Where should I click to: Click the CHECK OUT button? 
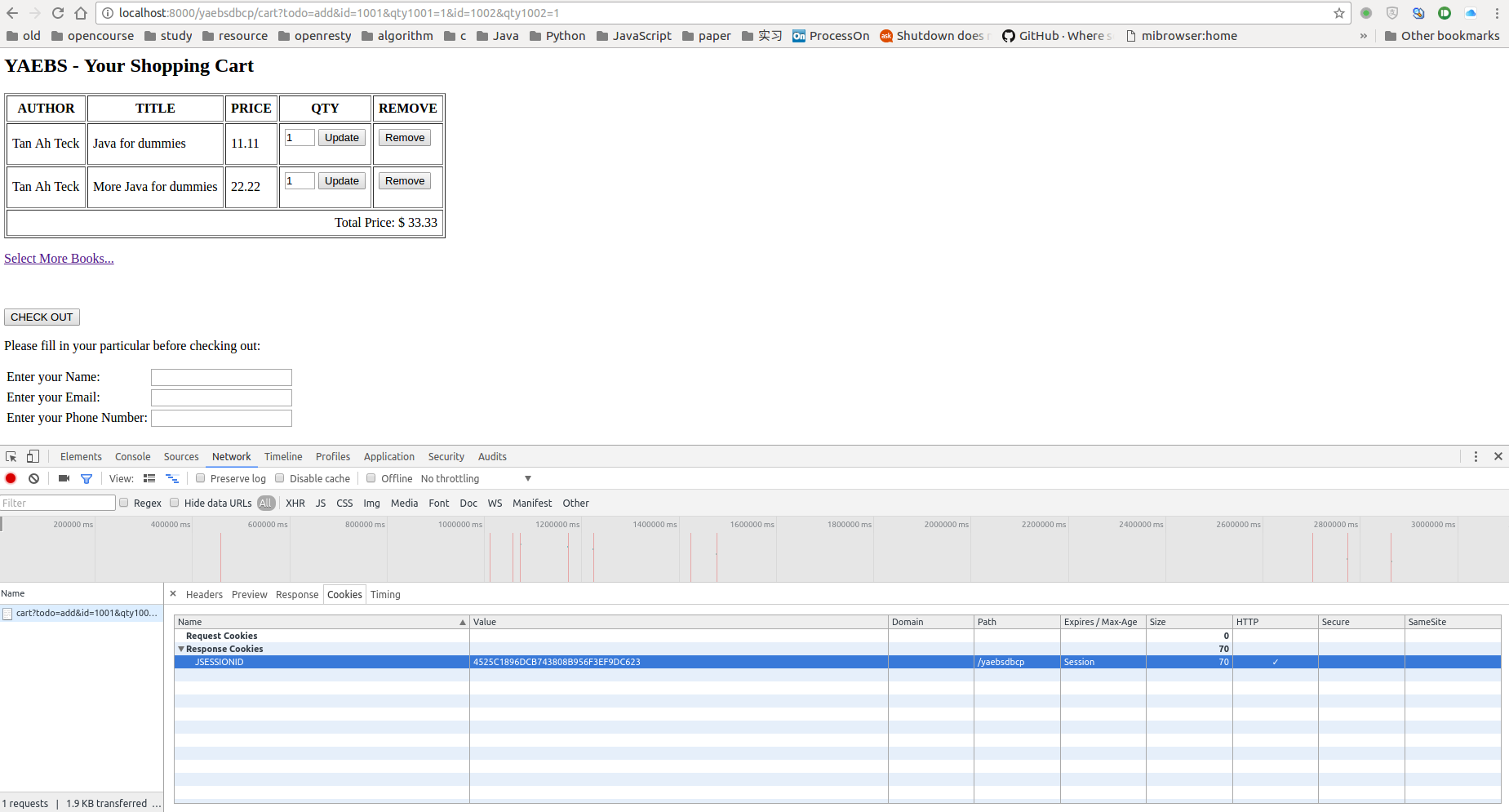[42, 317]
